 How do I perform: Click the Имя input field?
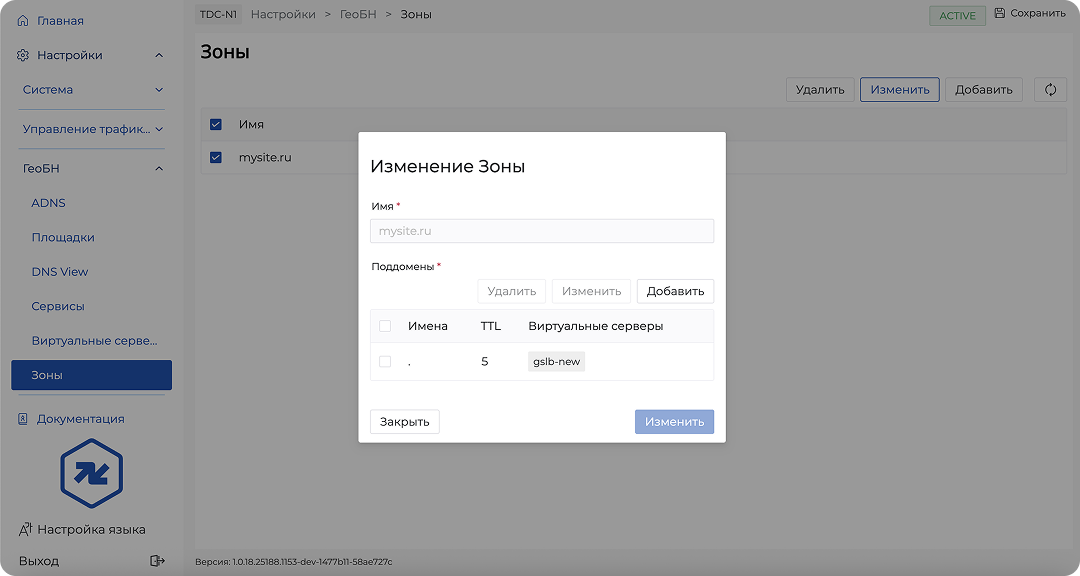point(541,231)
